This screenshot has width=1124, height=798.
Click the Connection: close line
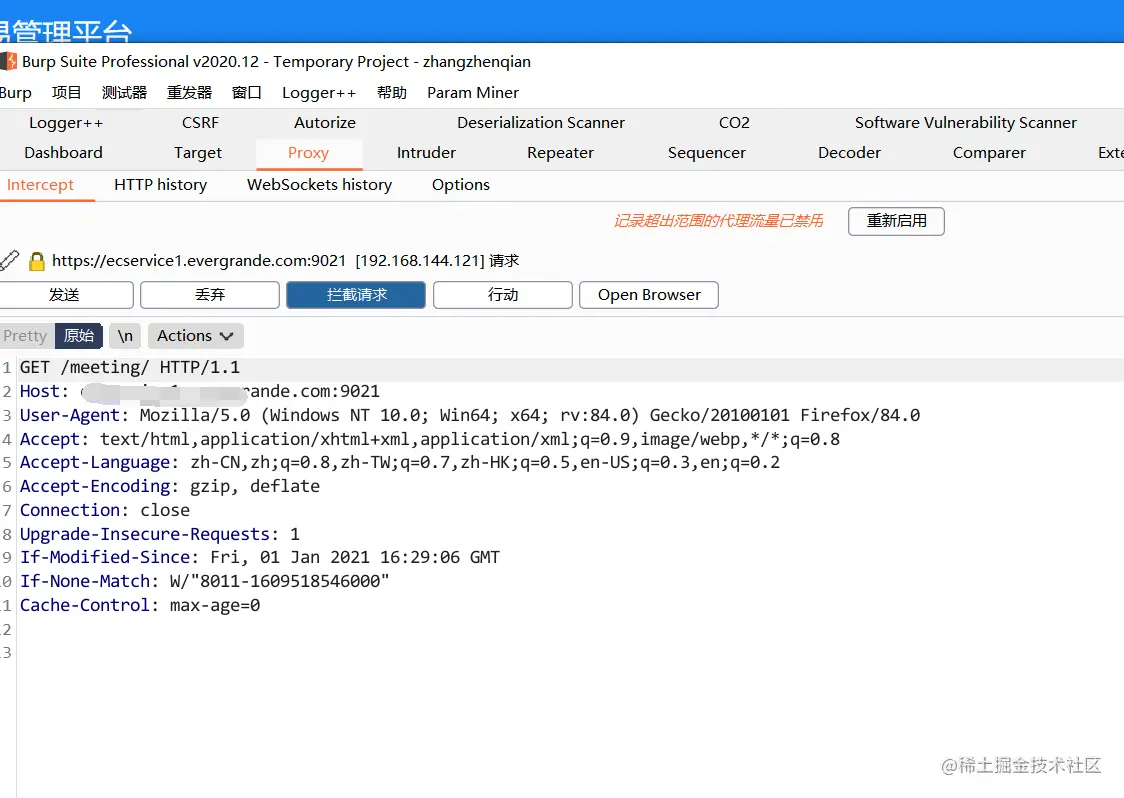pos(105,510)
